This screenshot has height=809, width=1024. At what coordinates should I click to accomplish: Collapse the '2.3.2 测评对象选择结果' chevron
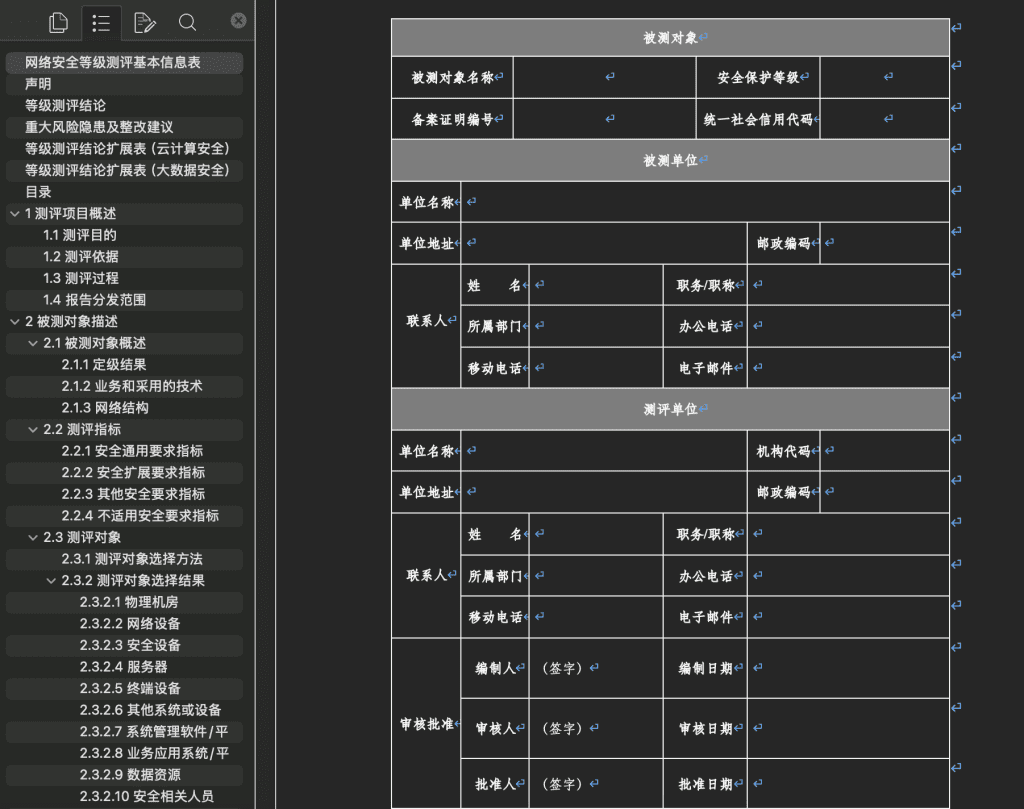[51, 581]
